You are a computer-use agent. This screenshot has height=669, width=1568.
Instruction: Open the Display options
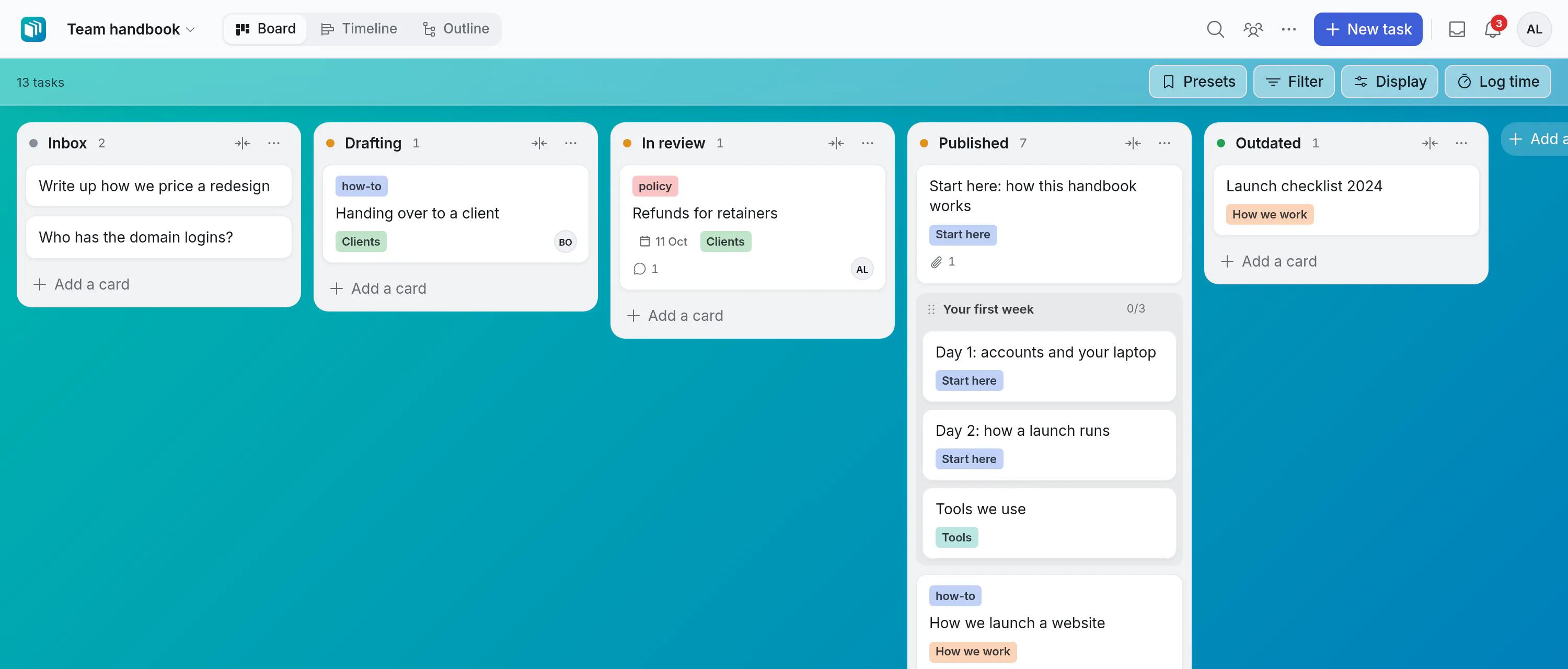coord(1389,82)
